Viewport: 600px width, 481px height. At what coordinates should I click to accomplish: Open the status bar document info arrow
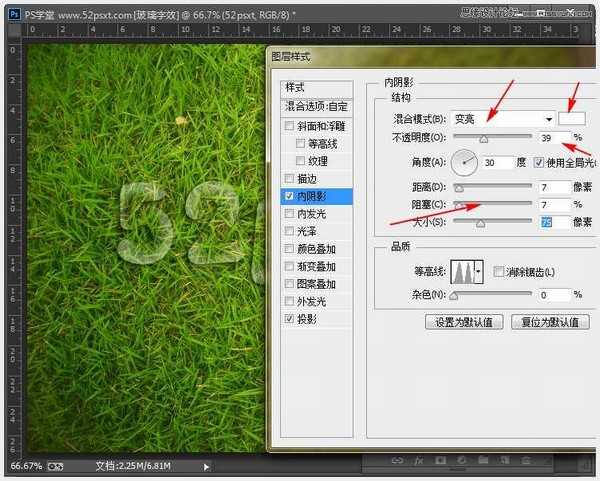[207, 466]
